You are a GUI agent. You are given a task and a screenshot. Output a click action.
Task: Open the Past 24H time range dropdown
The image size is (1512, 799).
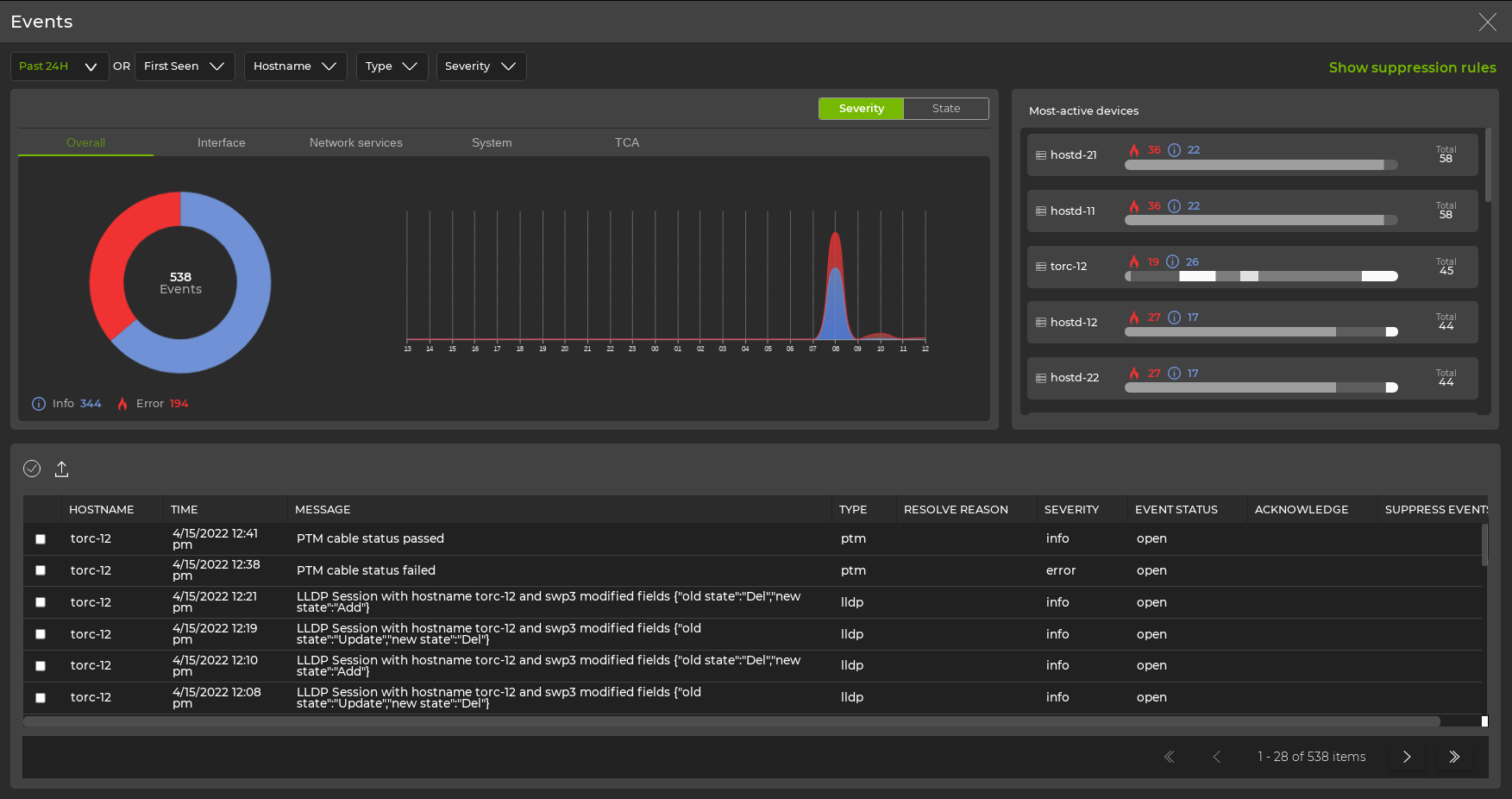pyautogui.click(x=59, y=66)
